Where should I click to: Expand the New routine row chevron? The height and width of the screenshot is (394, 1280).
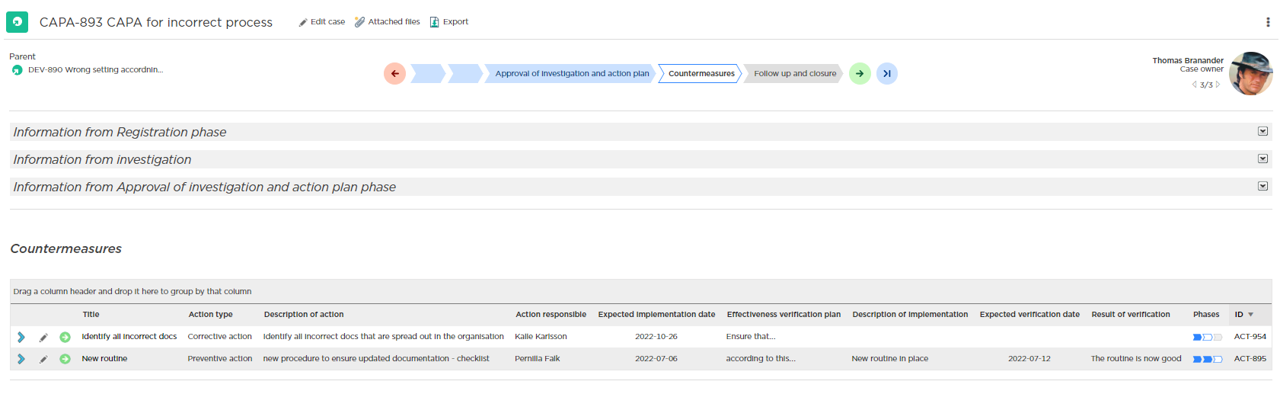pos(21,358)
